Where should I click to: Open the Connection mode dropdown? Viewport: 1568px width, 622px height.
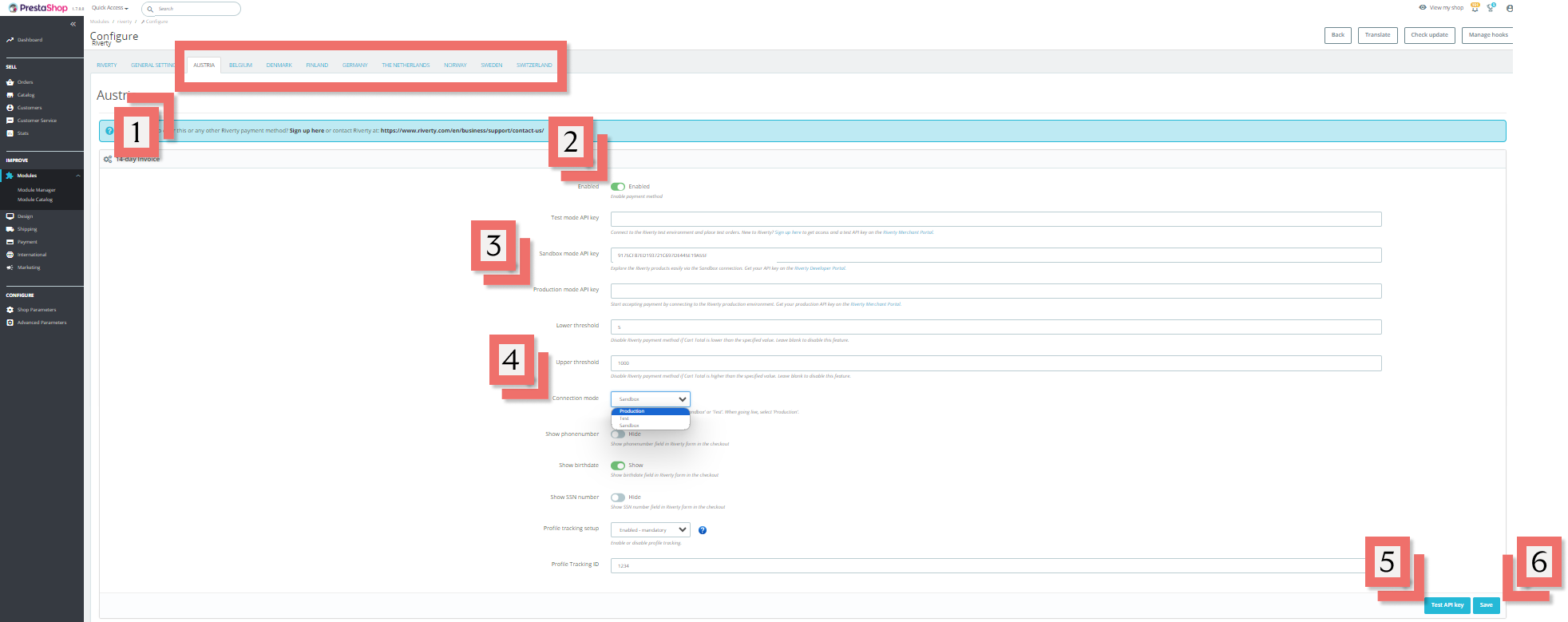tap(650, 399)
